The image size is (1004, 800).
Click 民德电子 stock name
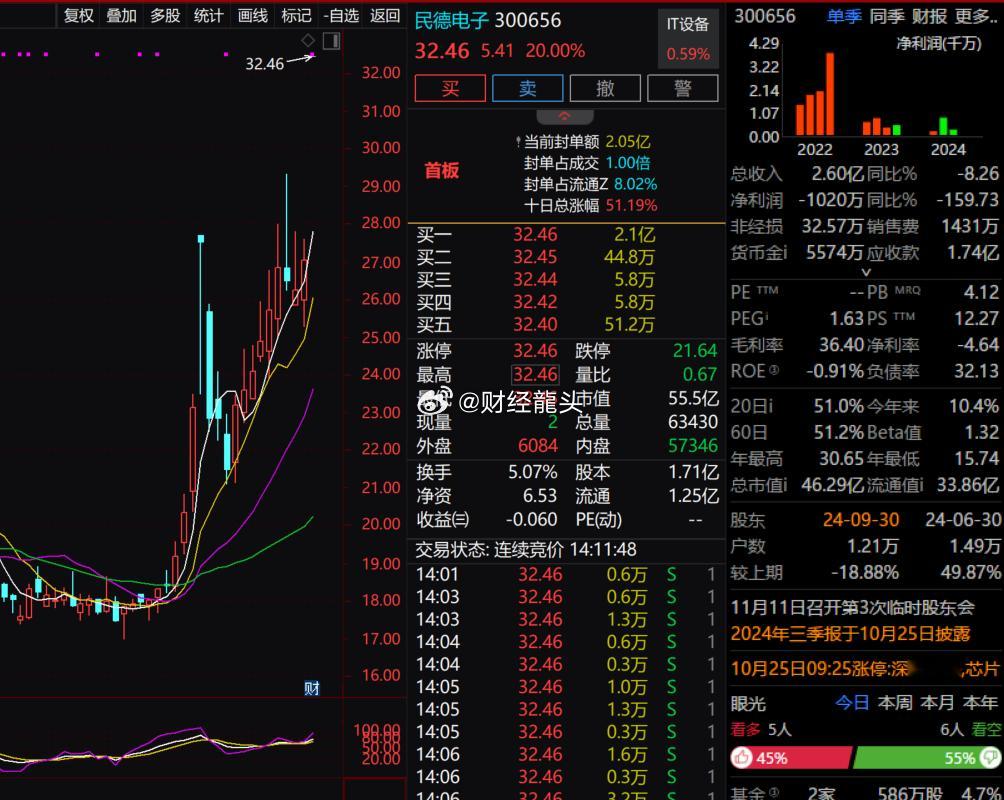[451, 20]
